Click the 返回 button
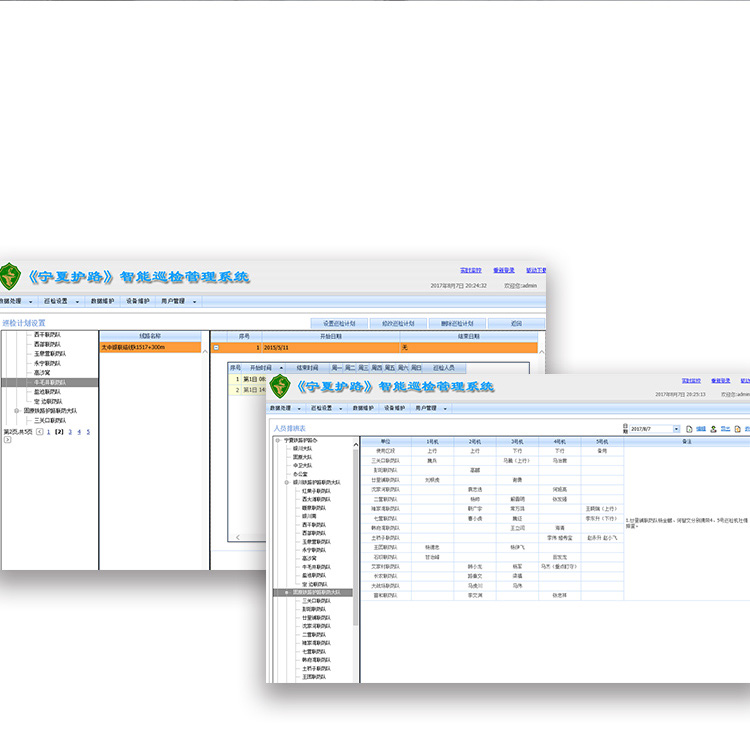 coord(517,324)
